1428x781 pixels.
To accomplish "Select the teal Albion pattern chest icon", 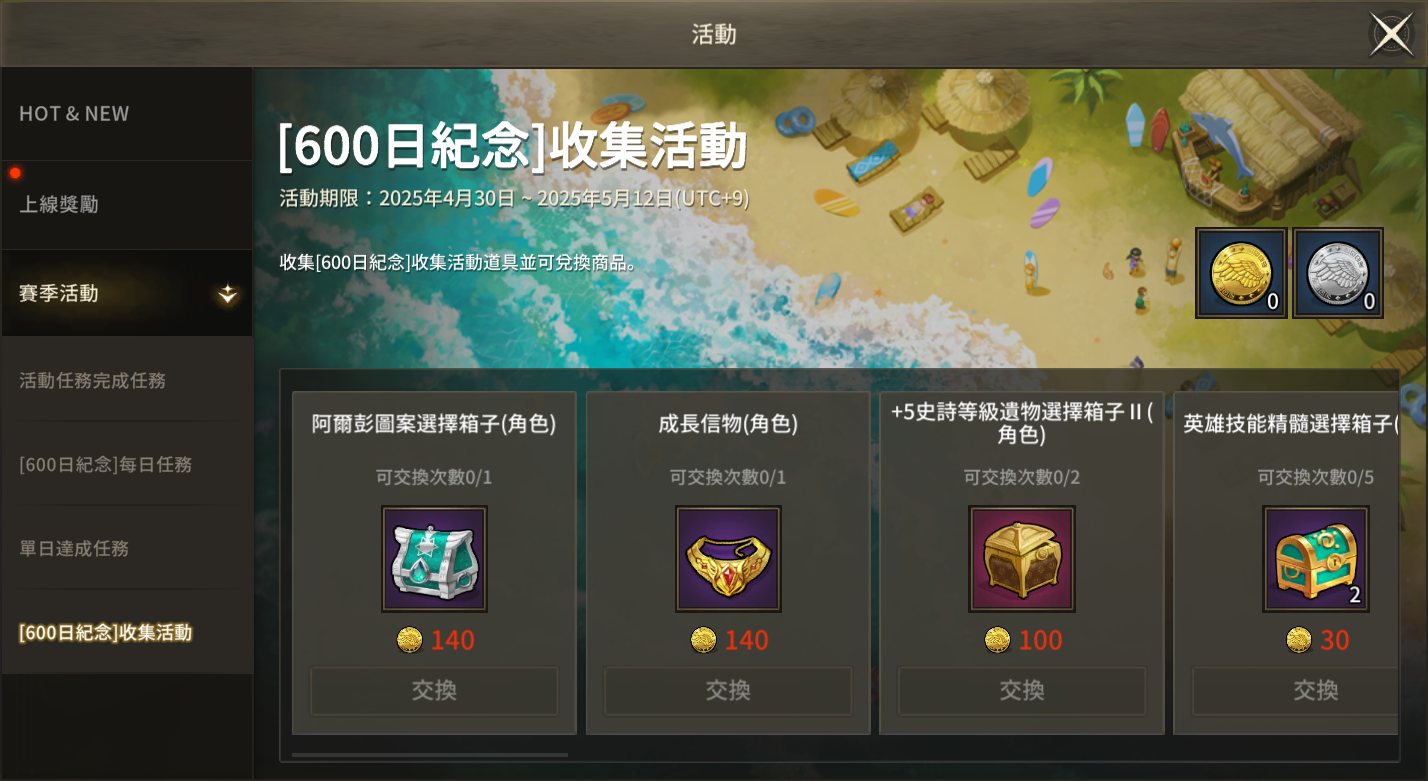I will coord(434,559).
